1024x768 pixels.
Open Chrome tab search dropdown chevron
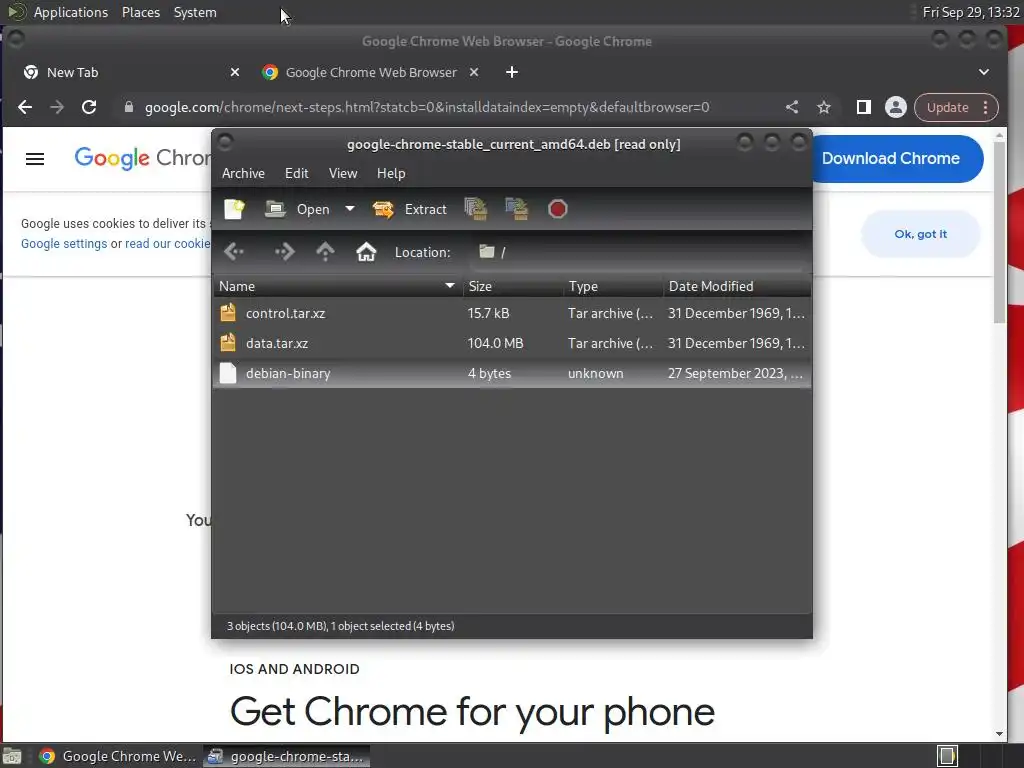984,72
